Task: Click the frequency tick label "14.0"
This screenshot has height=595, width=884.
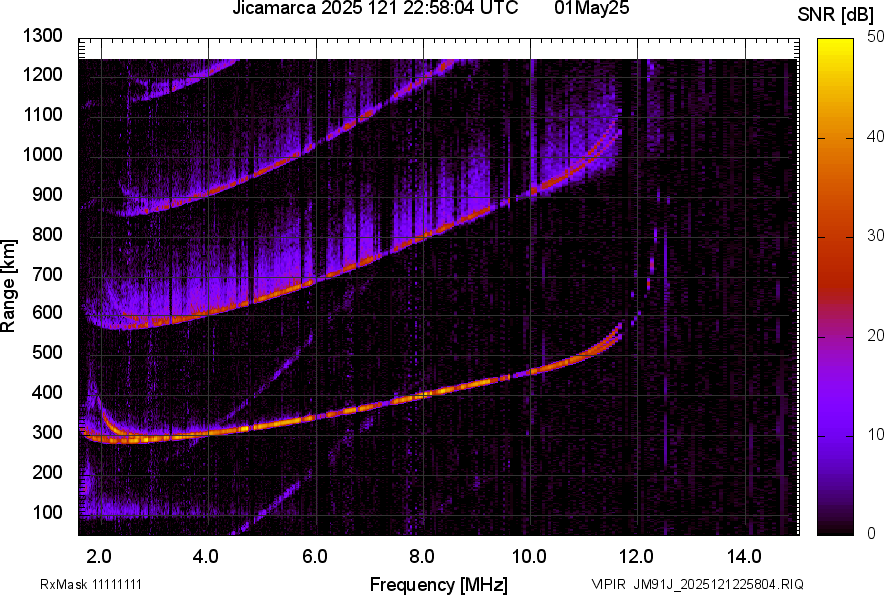Action: coord(744,557)
